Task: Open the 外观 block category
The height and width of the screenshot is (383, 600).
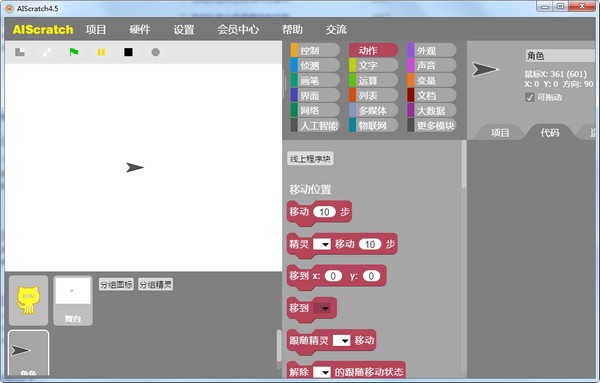Action: pos(432,51)
